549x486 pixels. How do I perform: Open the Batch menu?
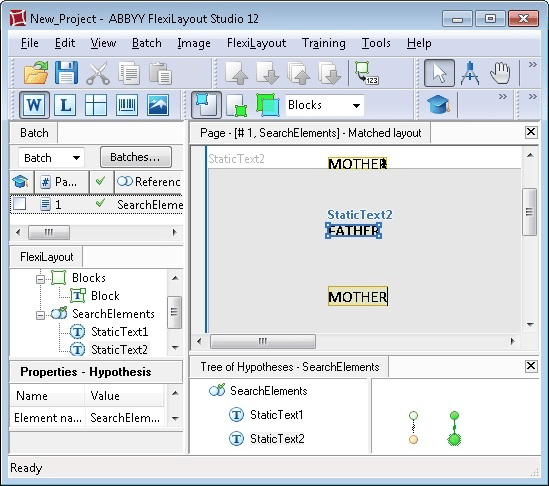147,43
